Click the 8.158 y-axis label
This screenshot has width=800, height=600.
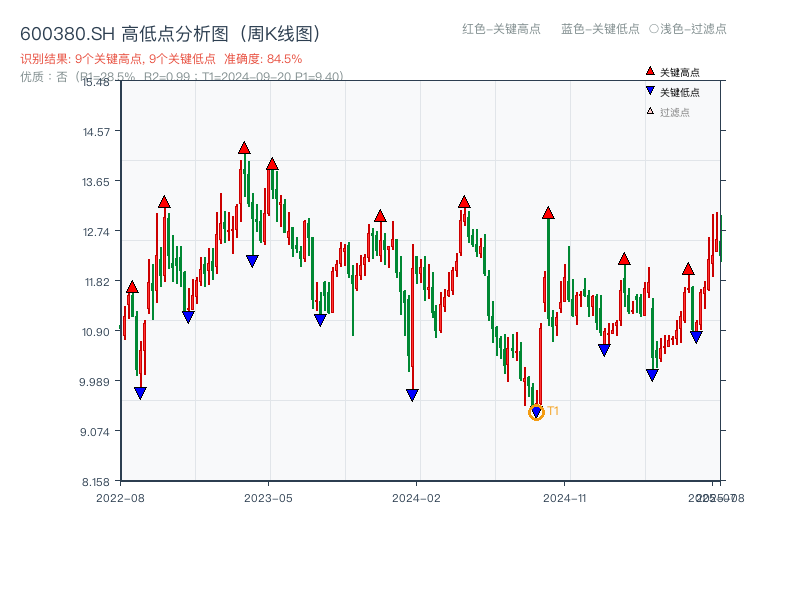click(96, 482)
